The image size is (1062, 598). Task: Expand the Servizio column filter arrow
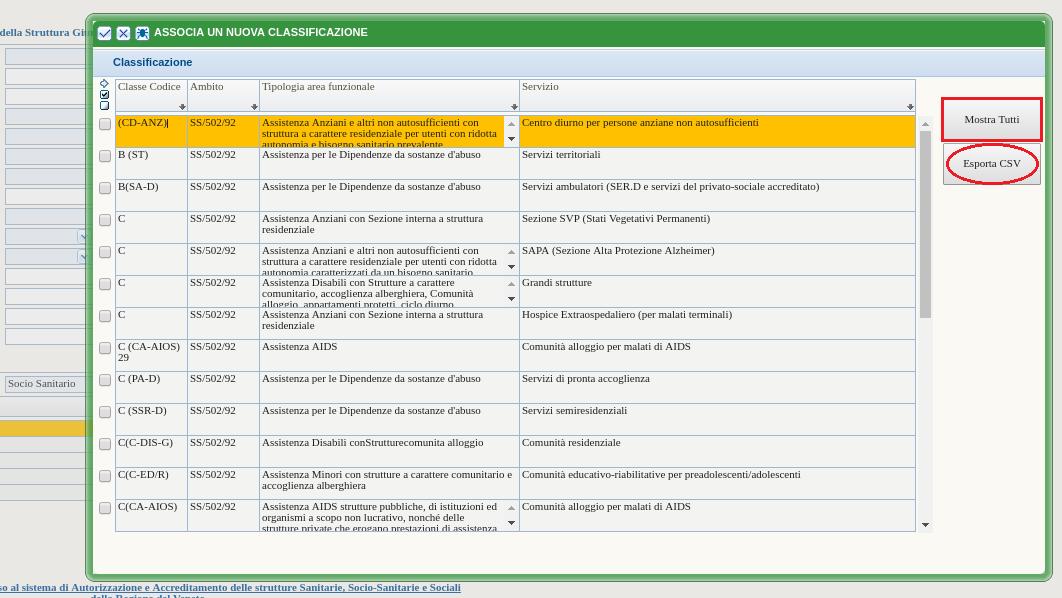tap(910, 107)
